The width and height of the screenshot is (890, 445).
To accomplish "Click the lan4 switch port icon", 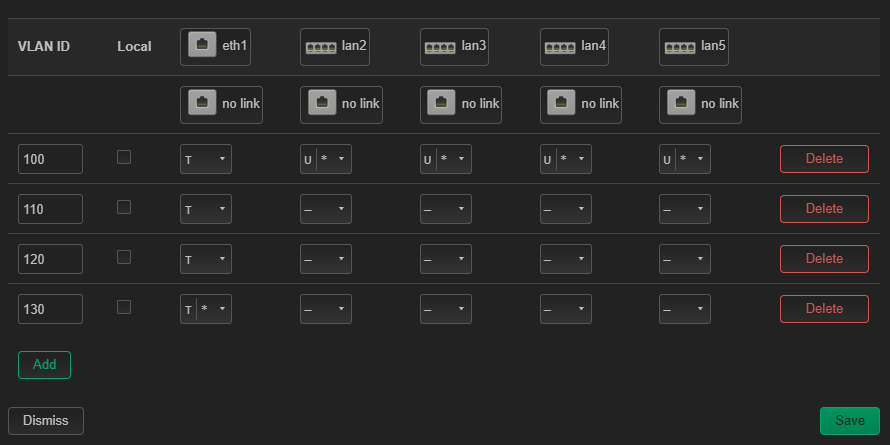I will [x=561, y=48].
